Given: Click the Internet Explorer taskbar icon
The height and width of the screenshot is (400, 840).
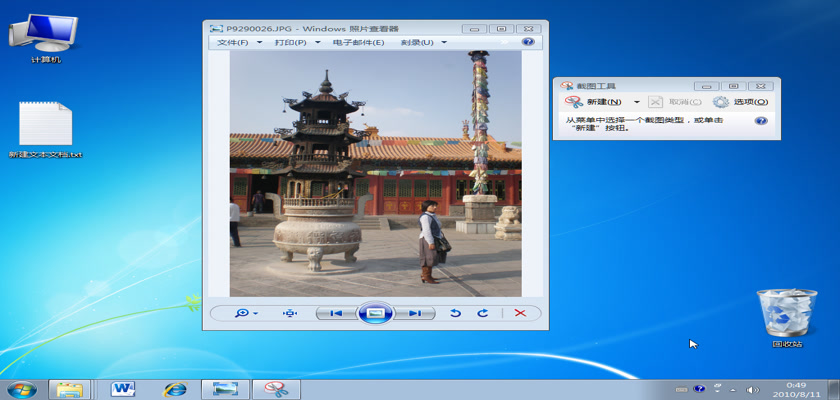Looking at the screenshot, I should tap(175, 388).
